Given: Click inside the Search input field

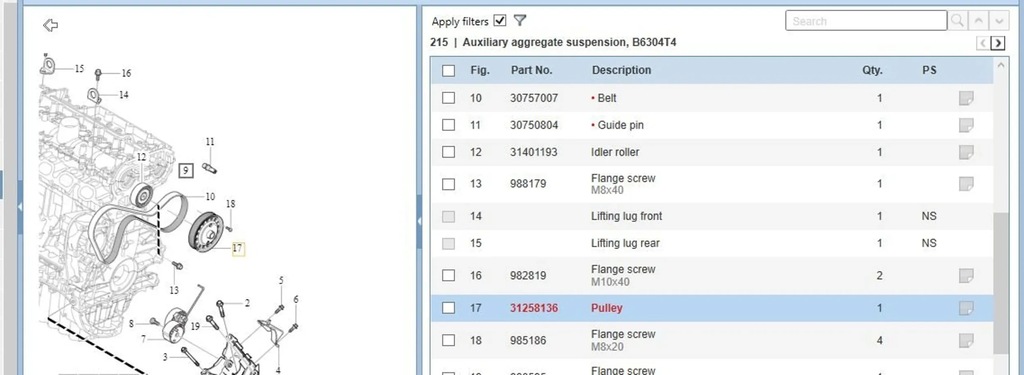Looking at the screenshot, I should (x=866, y=21).
